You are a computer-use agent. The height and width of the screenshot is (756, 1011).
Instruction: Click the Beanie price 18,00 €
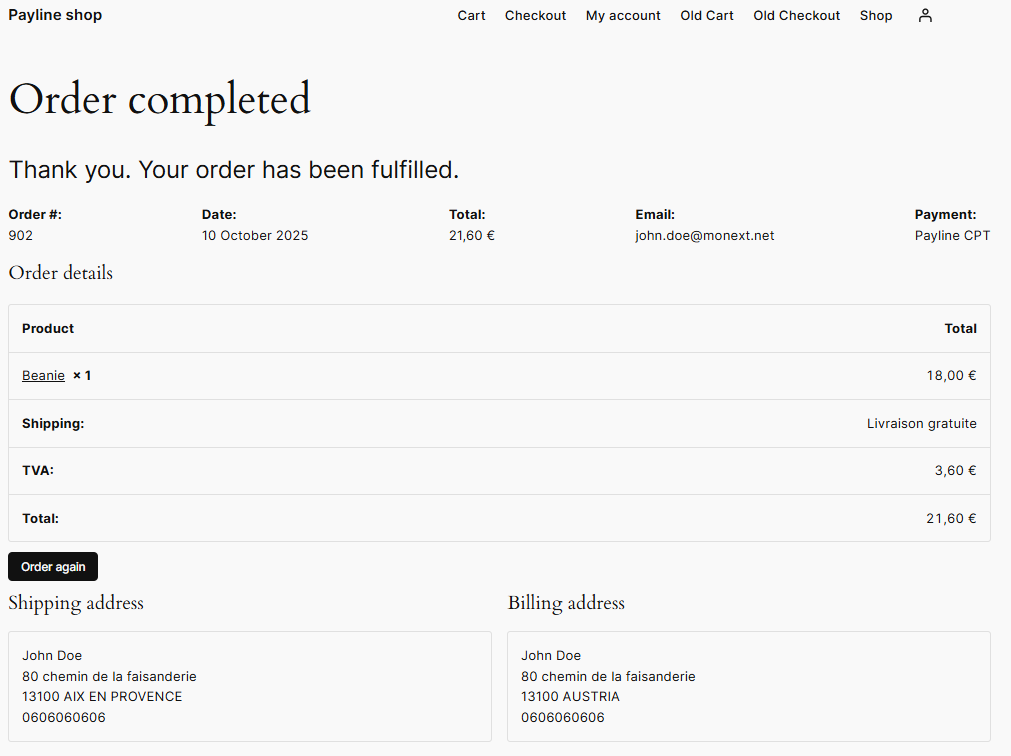pos(951,375)
